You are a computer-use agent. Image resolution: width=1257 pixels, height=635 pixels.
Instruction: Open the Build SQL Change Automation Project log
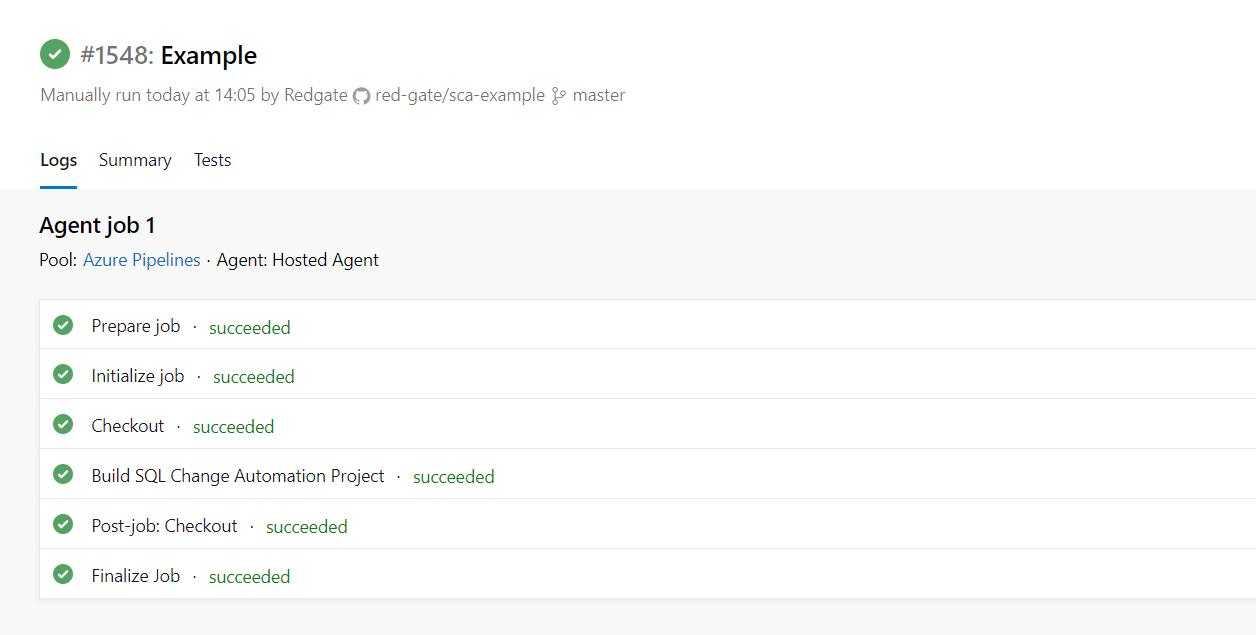click(648, 475)
